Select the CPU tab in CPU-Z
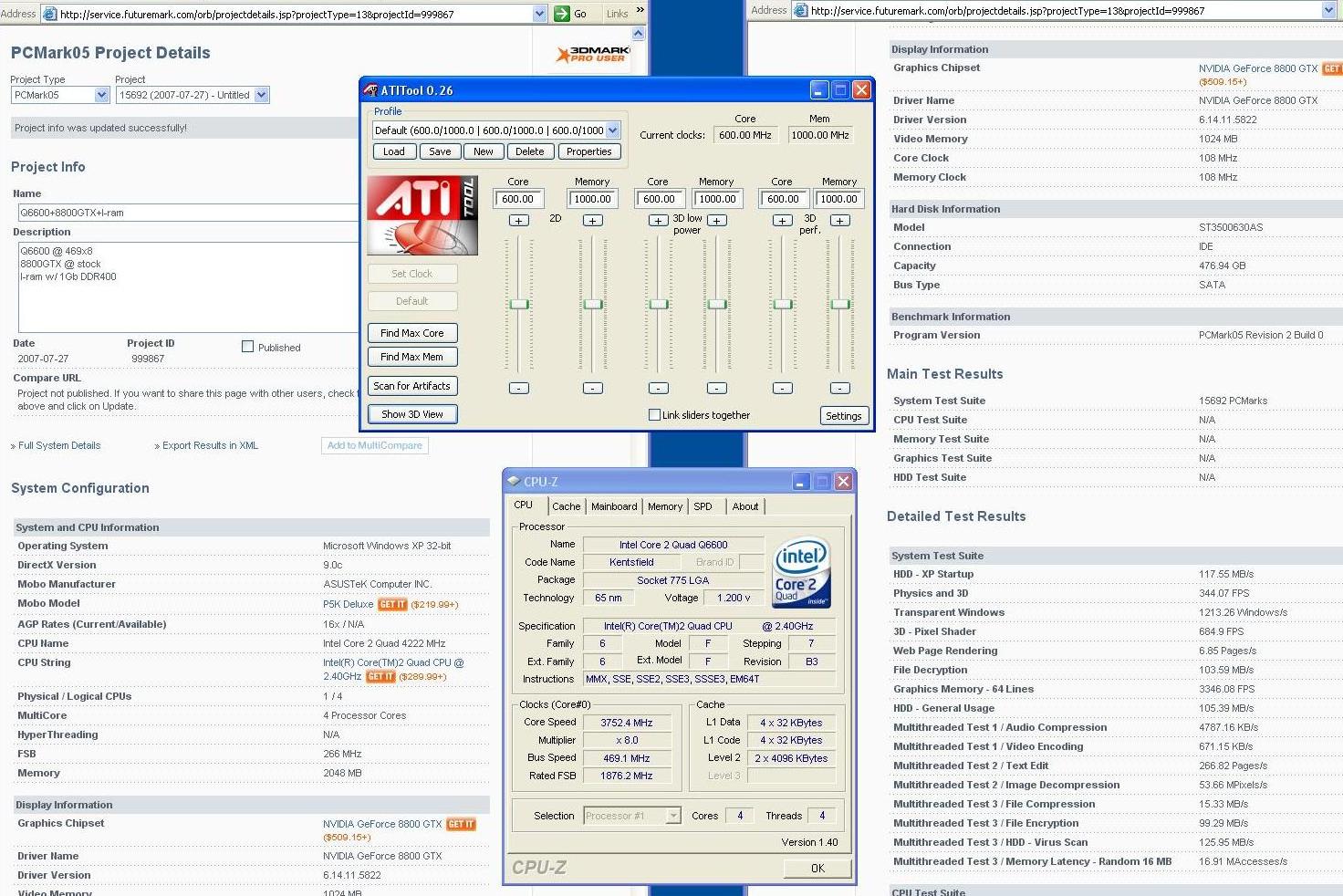1343x896 pixels. coord(524,505)
